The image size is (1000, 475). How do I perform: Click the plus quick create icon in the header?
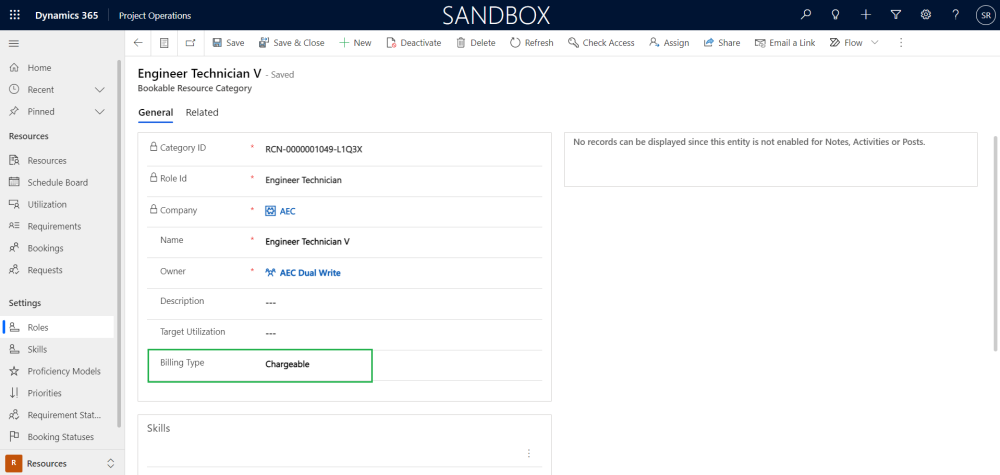point(865,15)
